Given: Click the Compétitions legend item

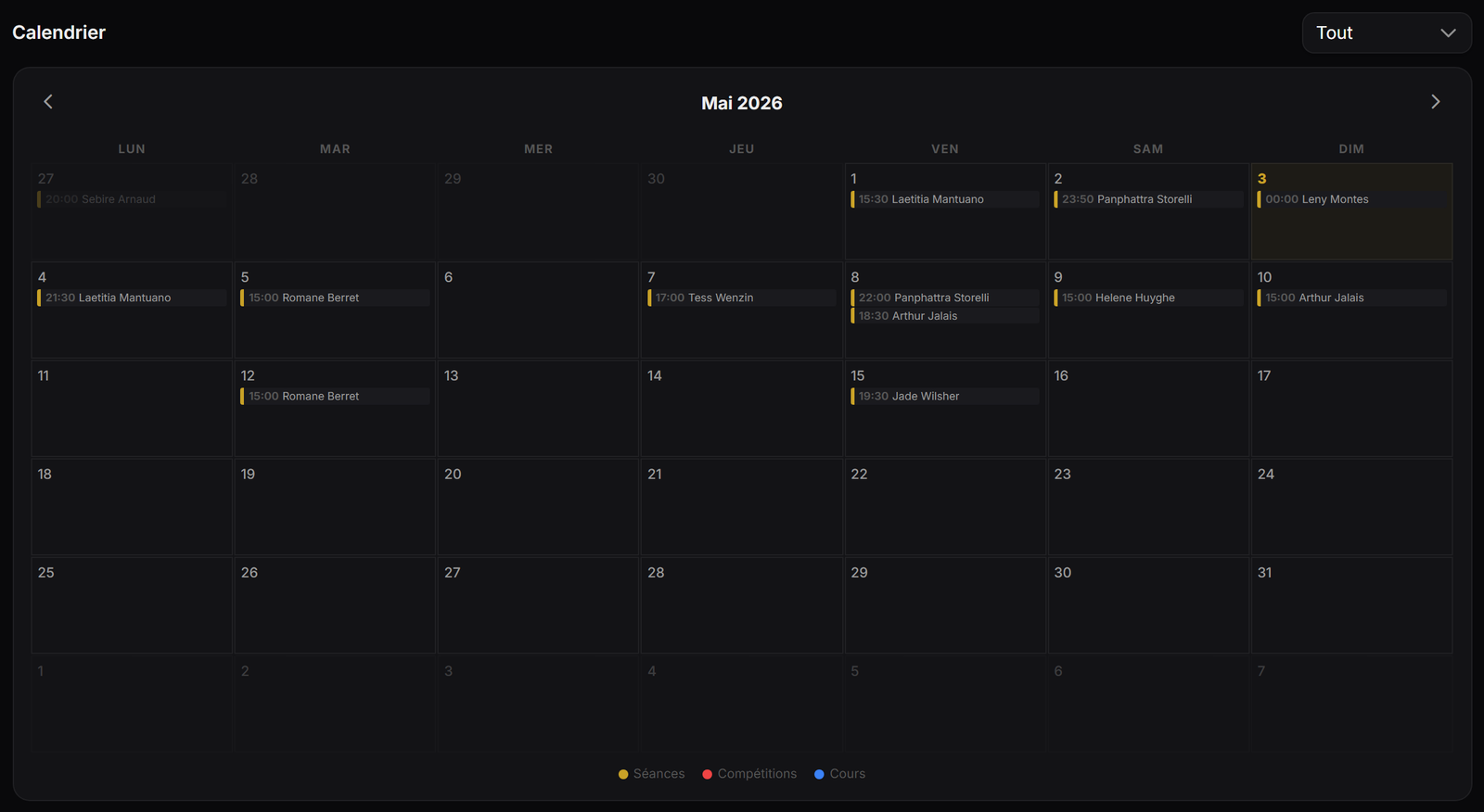Looking at the screenshot, I should coord(749,774).
